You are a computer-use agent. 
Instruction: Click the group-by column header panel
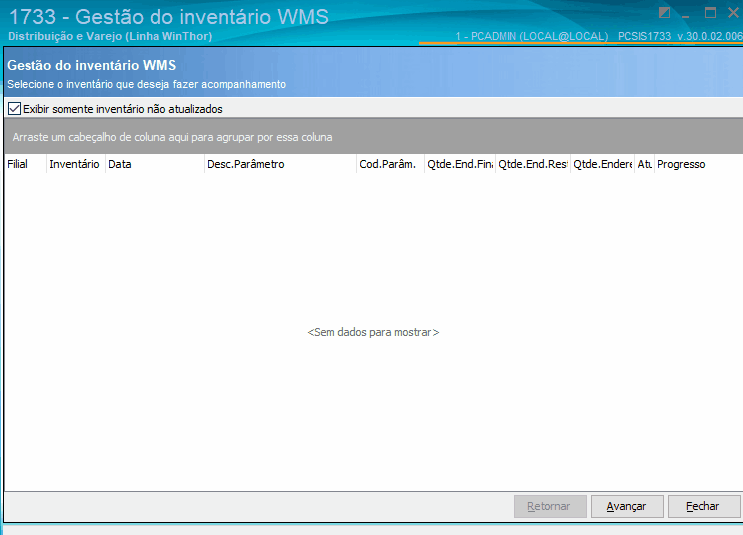coord(371,137)
